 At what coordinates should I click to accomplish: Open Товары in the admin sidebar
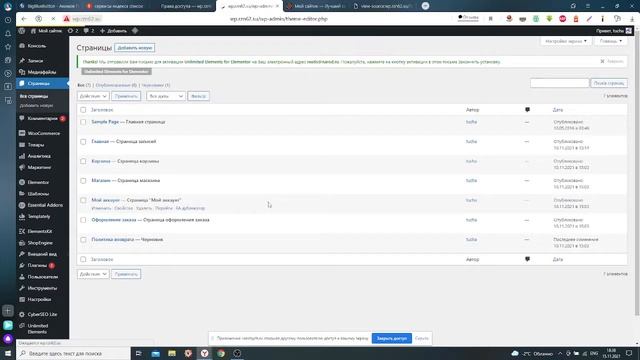pyautogui.click(x=36, y=144)
